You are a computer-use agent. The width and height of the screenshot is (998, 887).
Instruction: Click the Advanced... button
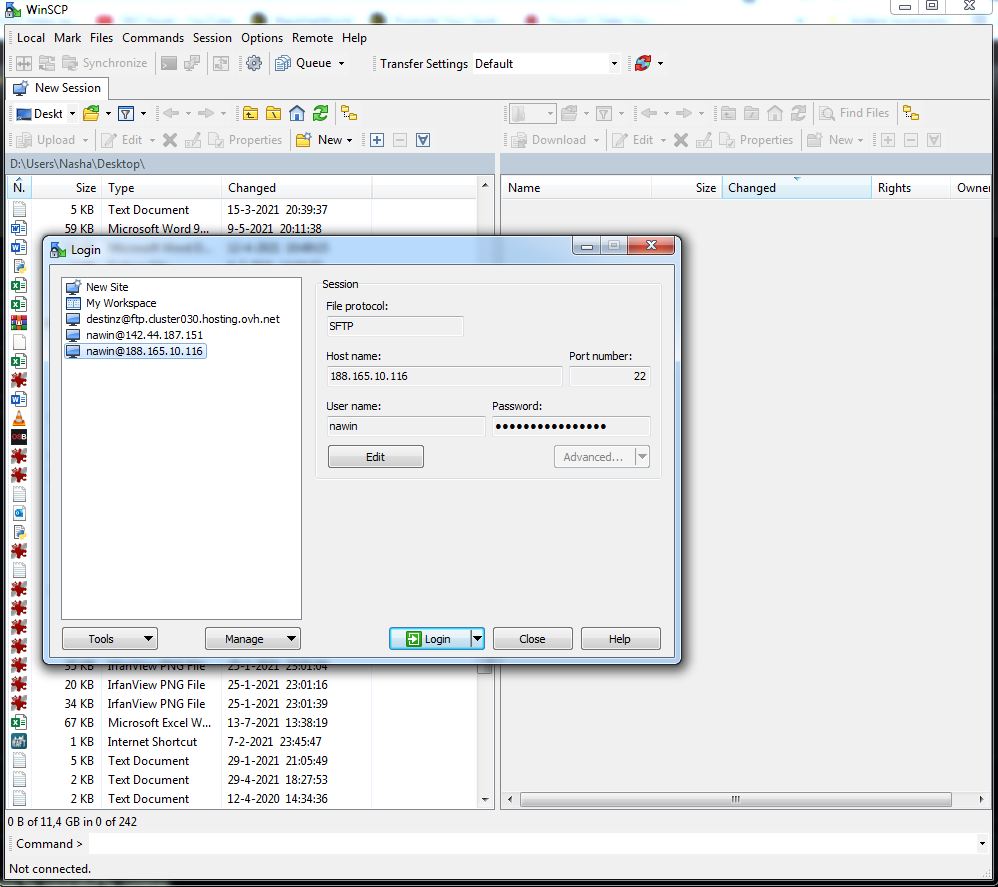[x=593, y=457]
